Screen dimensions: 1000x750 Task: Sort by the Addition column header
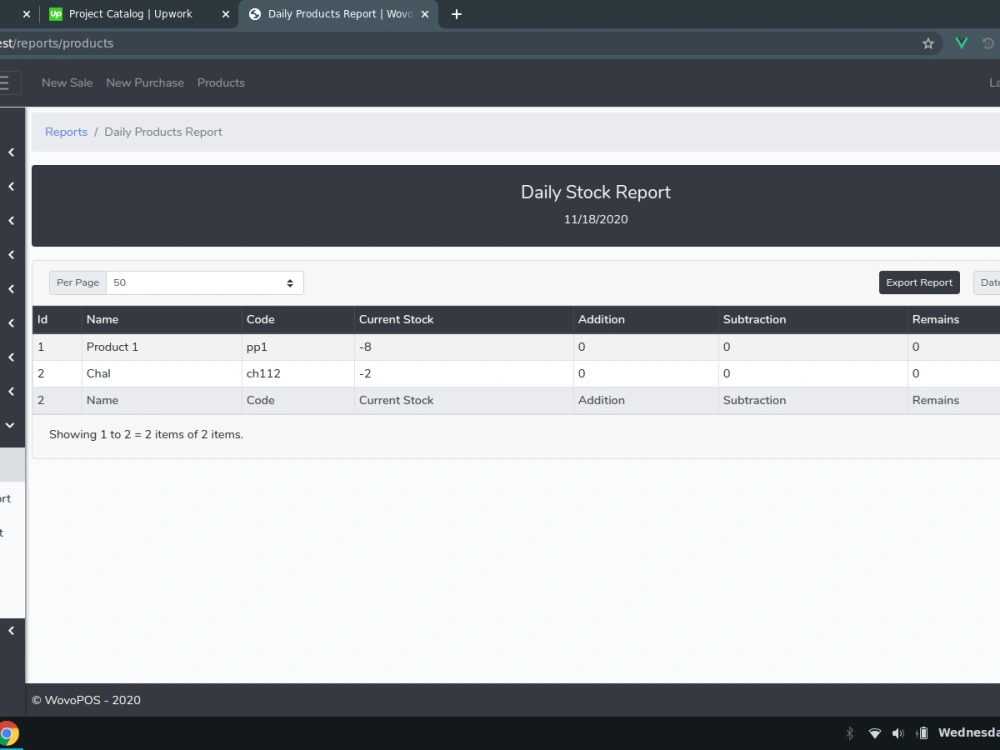click(645, 320)
